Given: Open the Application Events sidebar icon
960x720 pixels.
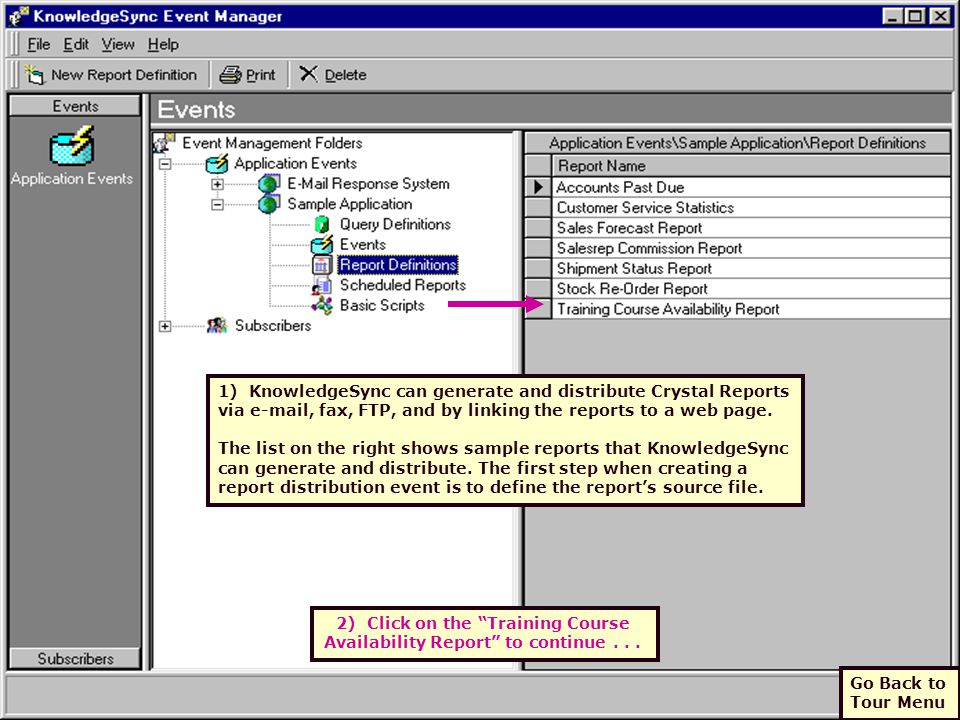Looking at the screenshot, I should pyautogui.click(x=72, y=146).
